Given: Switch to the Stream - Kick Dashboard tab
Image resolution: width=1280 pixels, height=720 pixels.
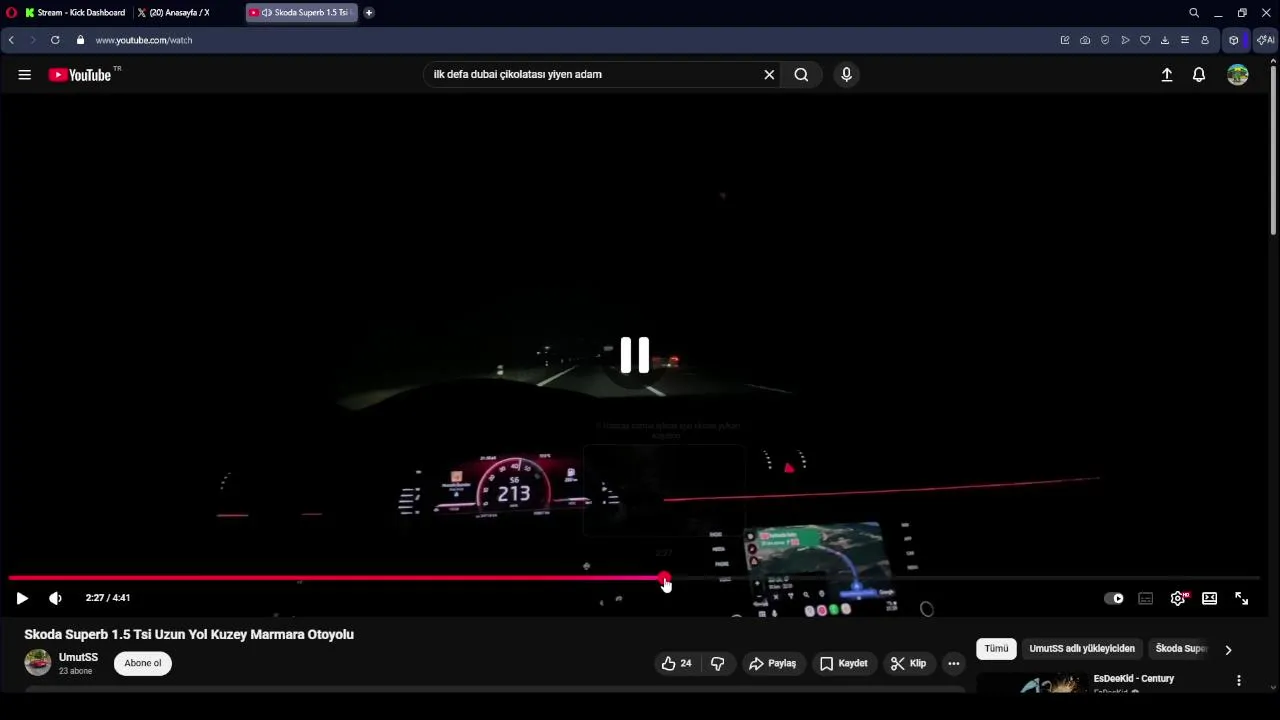Looking at the screenshot, I should [76, 13].
